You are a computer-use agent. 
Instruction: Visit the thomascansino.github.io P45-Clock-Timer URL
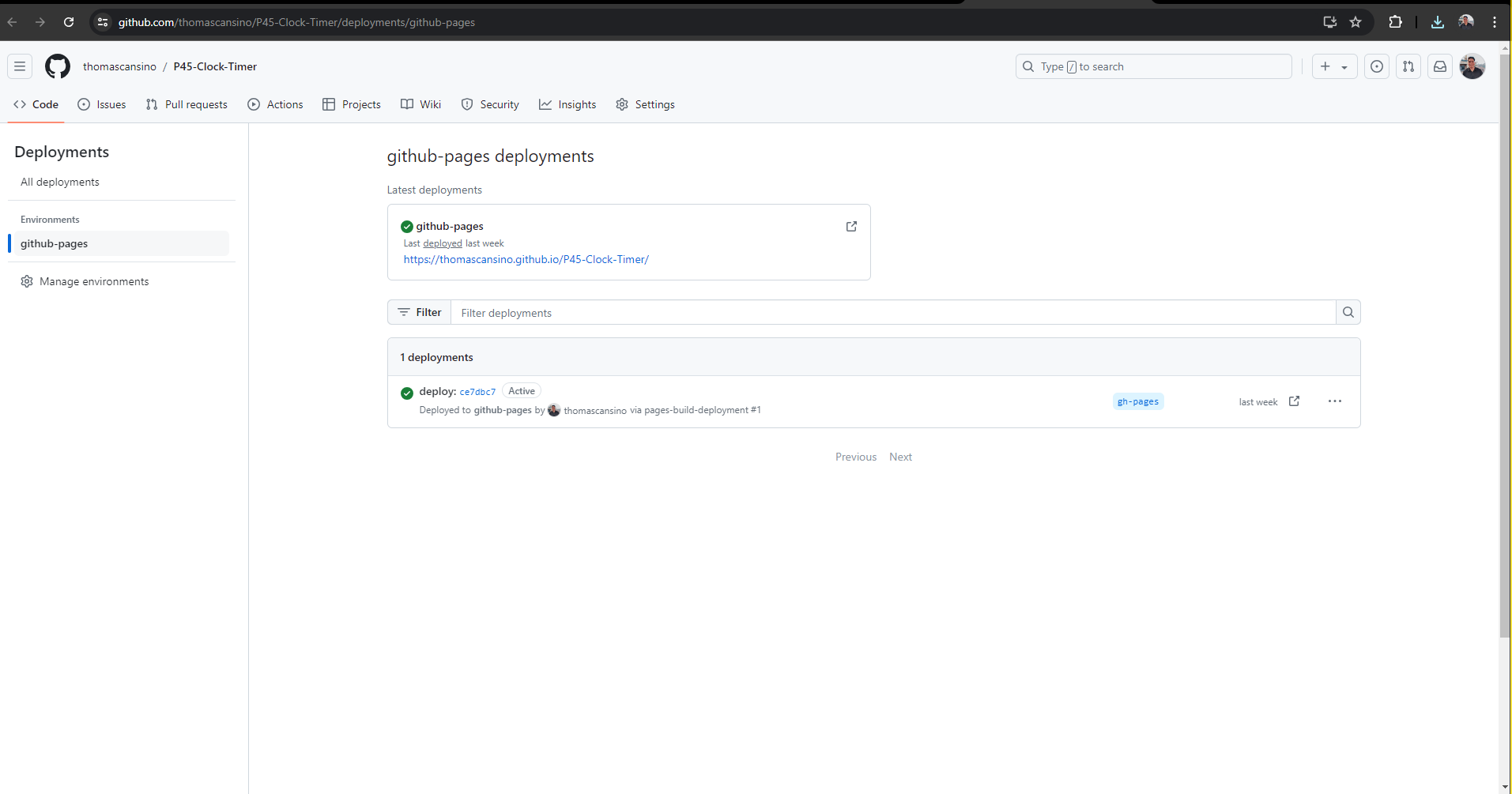coord(526,259)
